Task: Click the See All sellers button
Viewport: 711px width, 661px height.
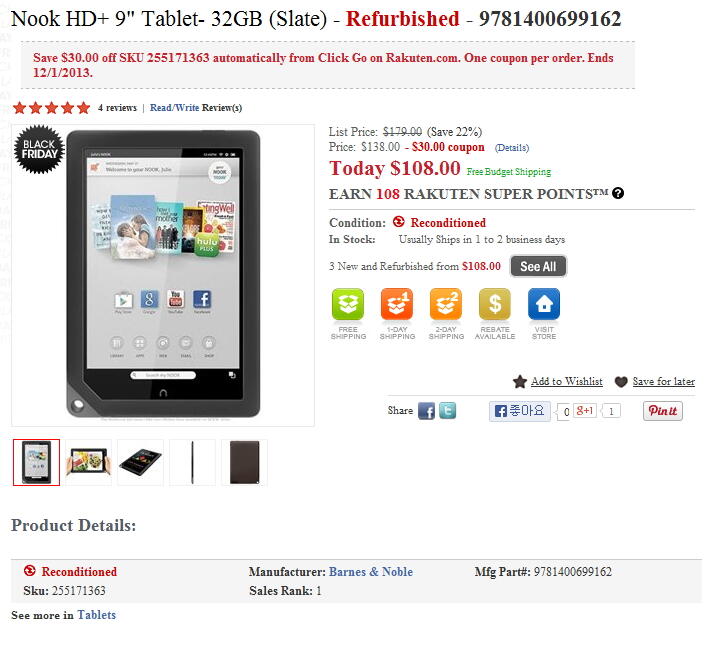Action: pyautogui.click(x=538, y=266)
